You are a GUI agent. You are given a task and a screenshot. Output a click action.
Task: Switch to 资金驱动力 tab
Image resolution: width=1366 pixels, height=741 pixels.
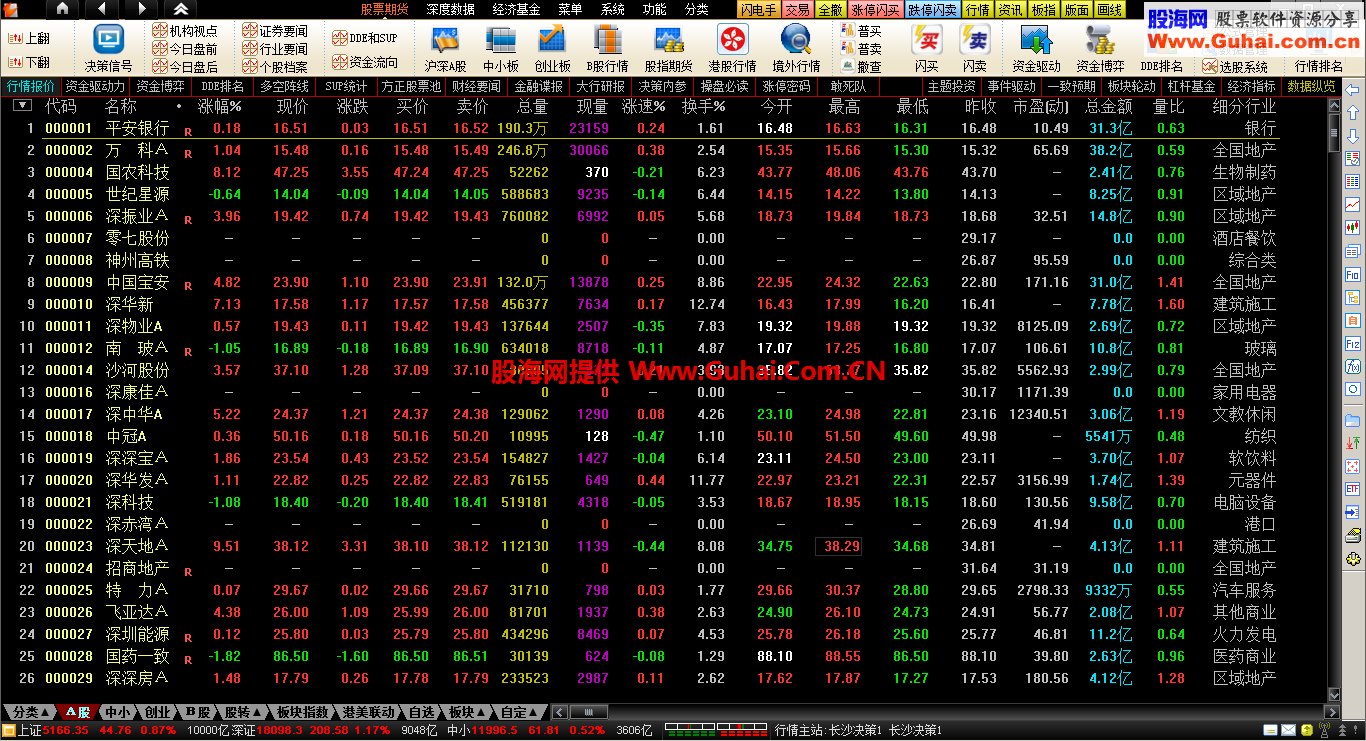pos(96,87)
